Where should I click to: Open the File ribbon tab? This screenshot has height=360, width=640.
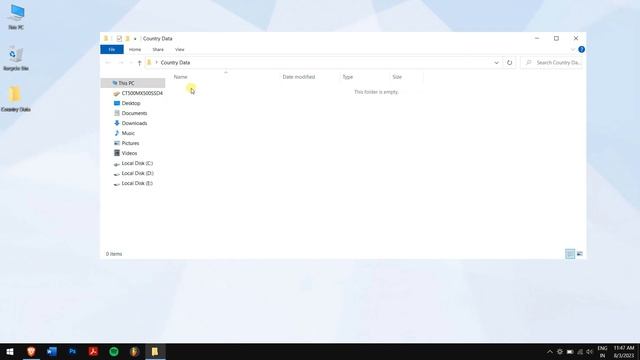click(112, 49)
